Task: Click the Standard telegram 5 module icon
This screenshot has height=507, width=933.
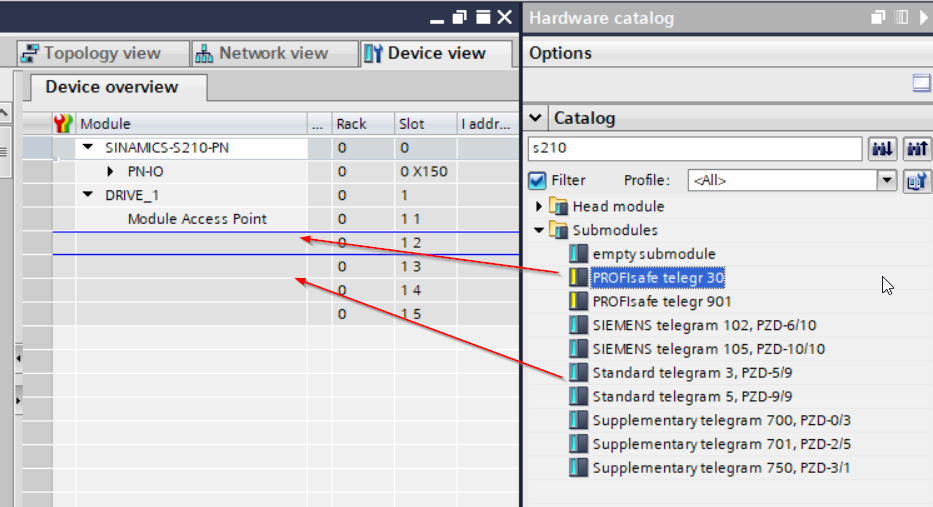Action: (578, 396)
